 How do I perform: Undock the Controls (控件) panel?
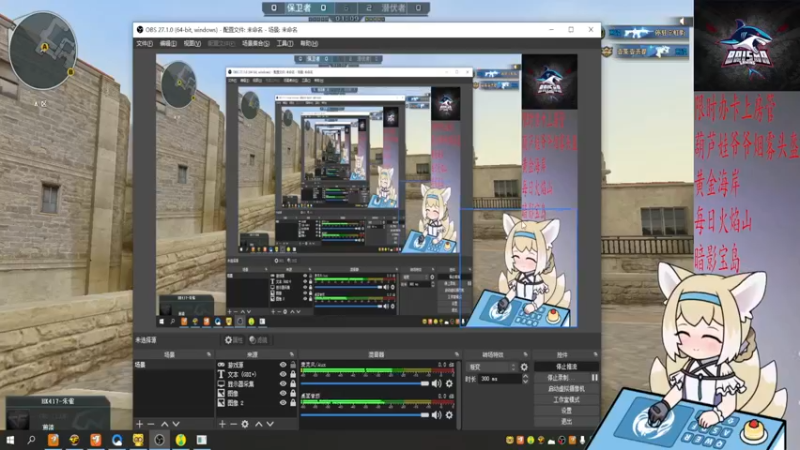point(595,354)
